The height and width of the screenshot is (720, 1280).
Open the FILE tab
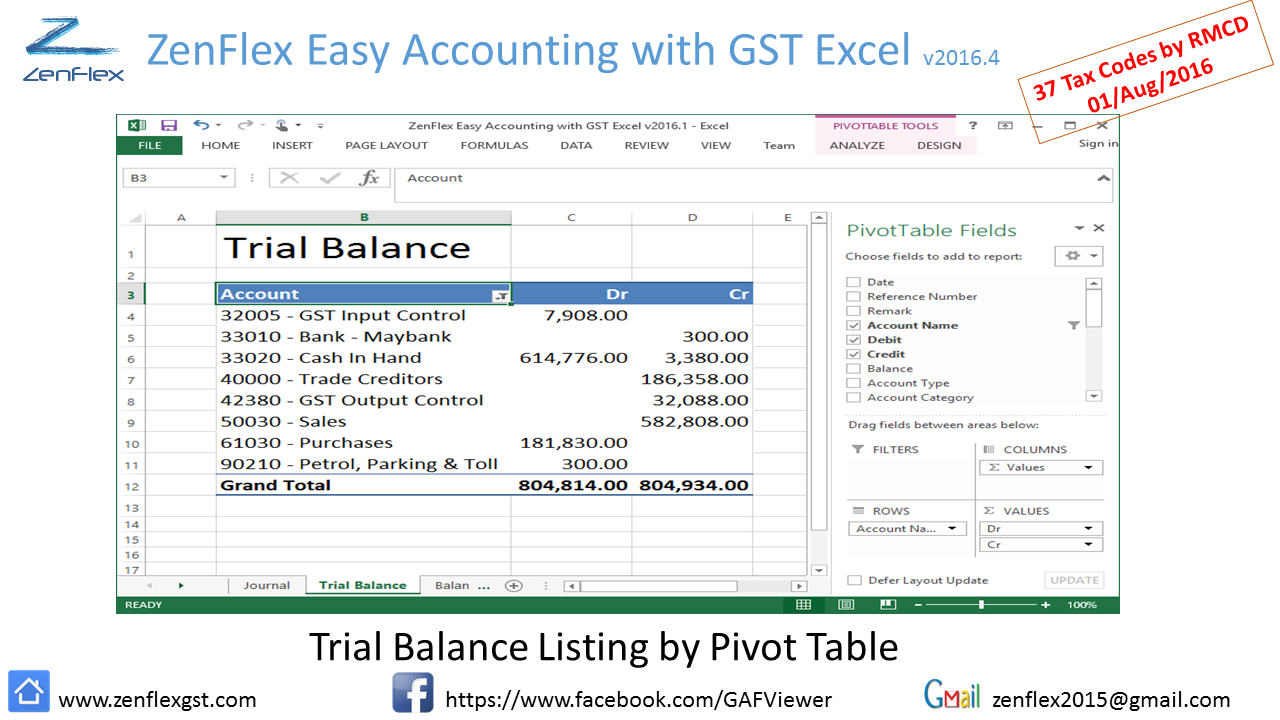(x=150, y=146)
